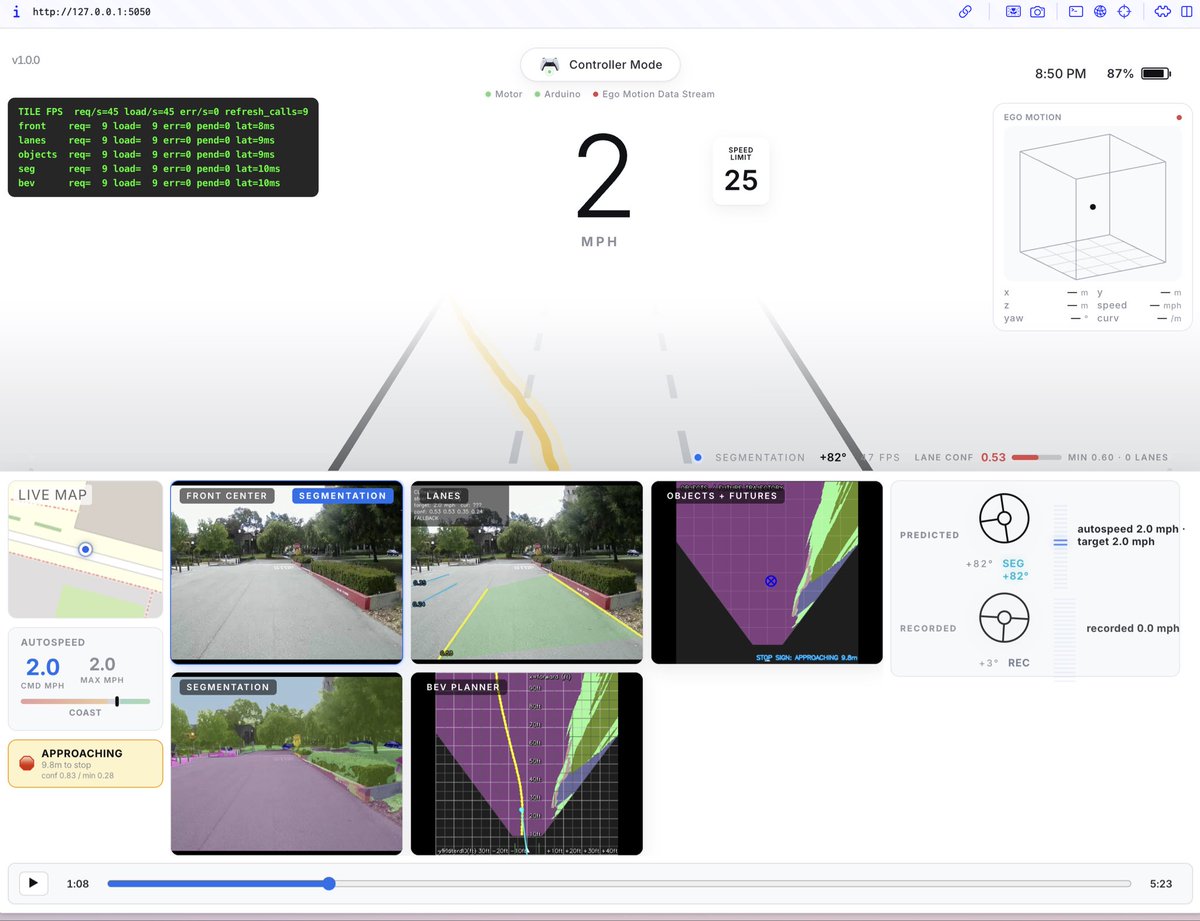Click the predicted steering wheel icon
This screenshot has width=1200, height=921.
point(1004,518)
